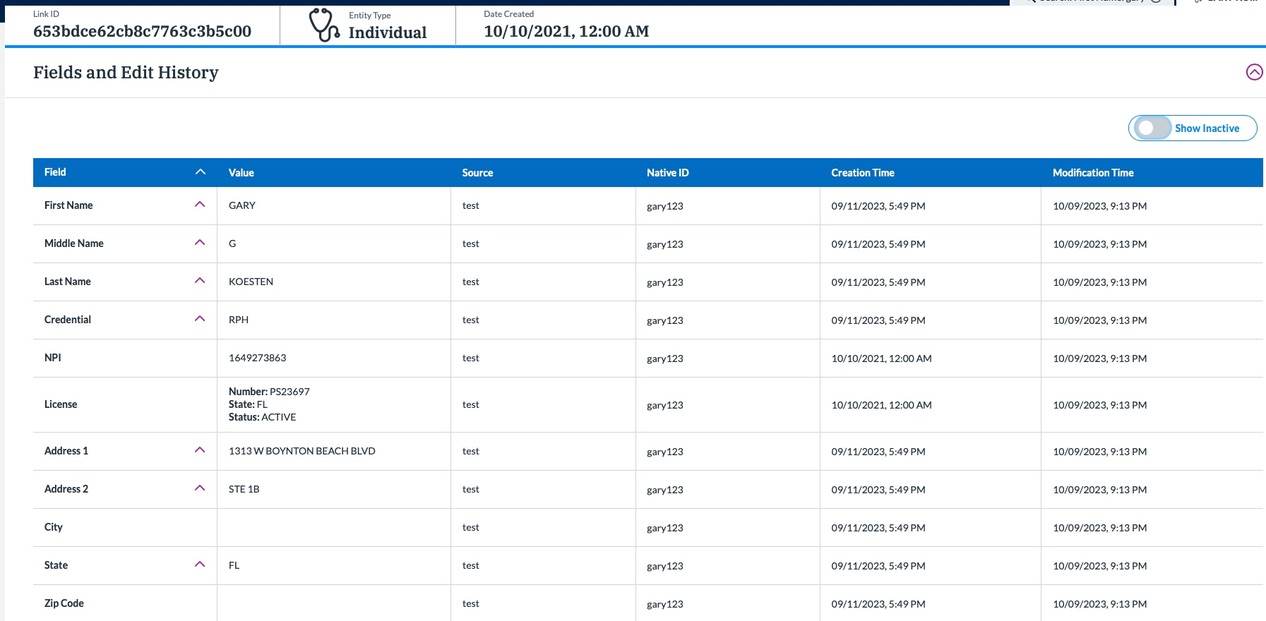The image size is (1266, 621).
Task: Select the NPI value 1649273863
Action: point(257,358)
